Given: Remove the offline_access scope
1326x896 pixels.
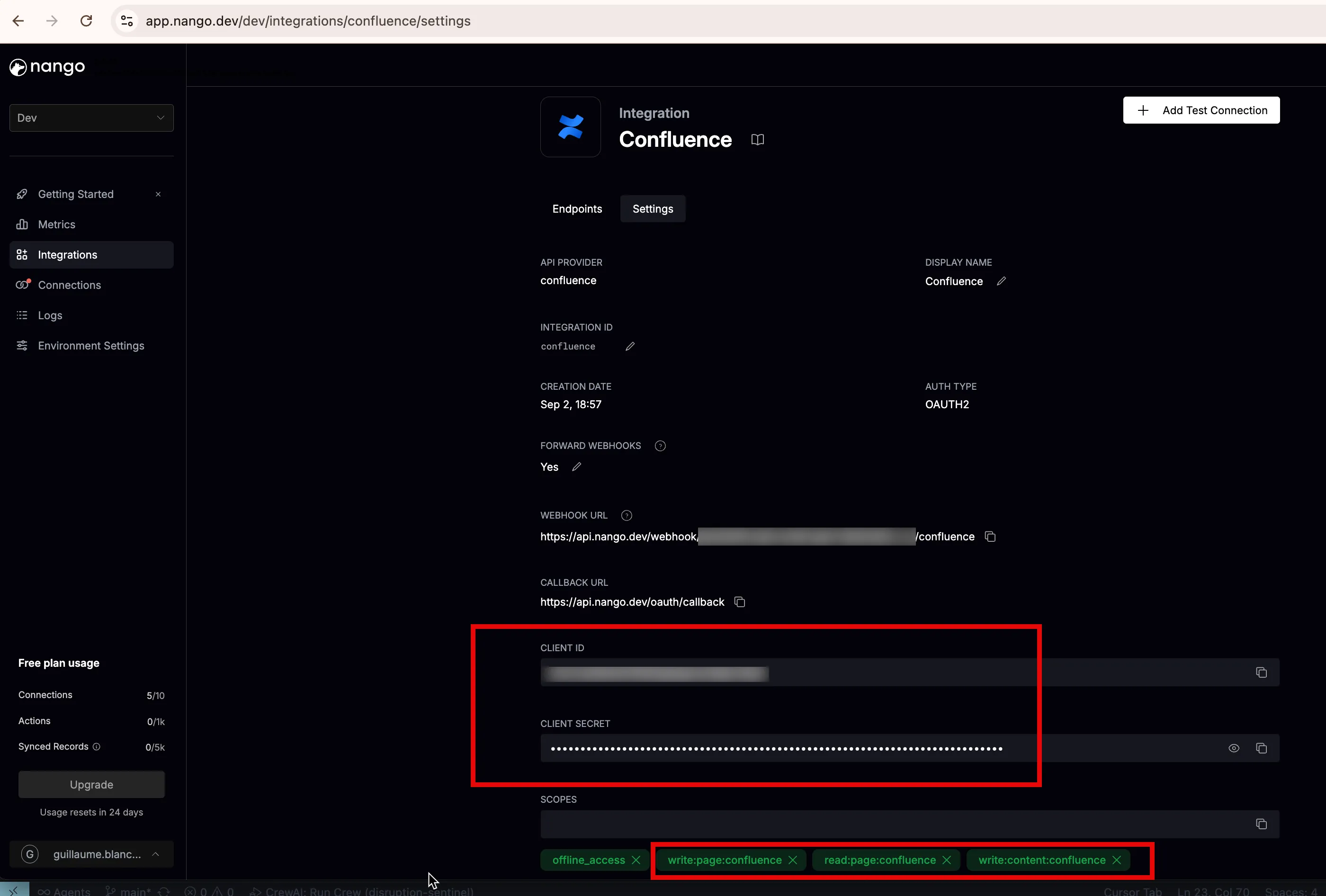Looking at the screenshot, I should coord(636,860).
